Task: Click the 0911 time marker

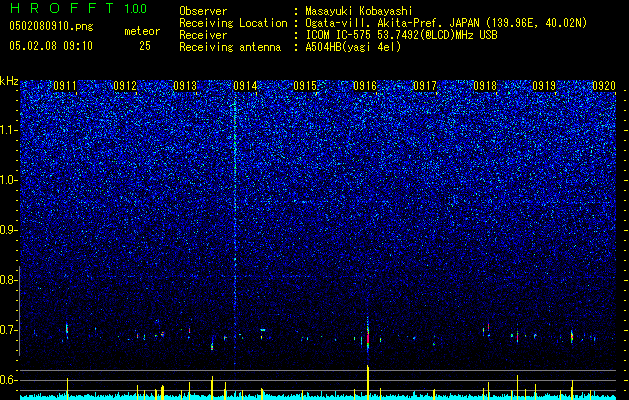Action: pyautogui.click(x=65, y=86)
